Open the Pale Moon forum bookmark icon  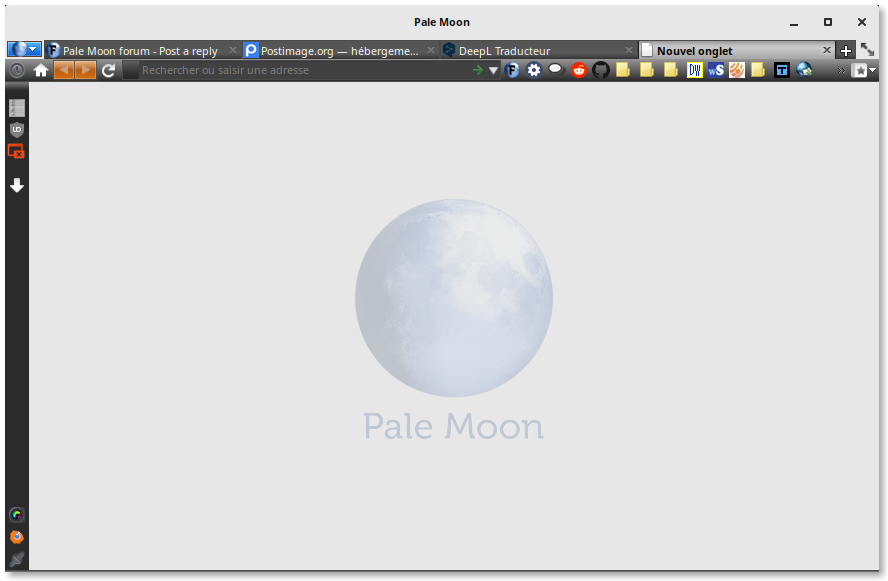click(512, 70)
